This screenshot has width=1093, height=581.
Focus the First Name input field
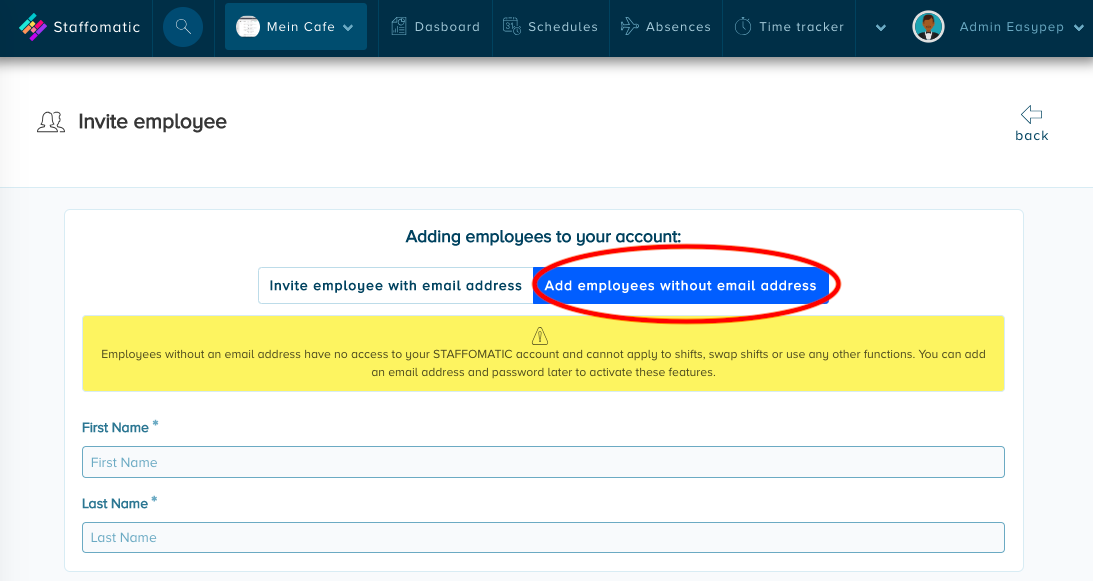coord(543,462)
